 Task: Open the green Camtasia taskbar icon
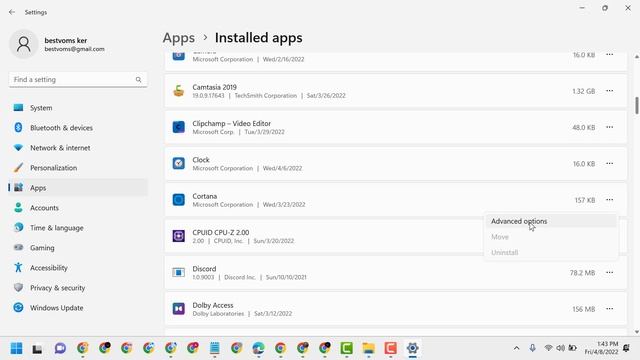[x=347, y=348]
